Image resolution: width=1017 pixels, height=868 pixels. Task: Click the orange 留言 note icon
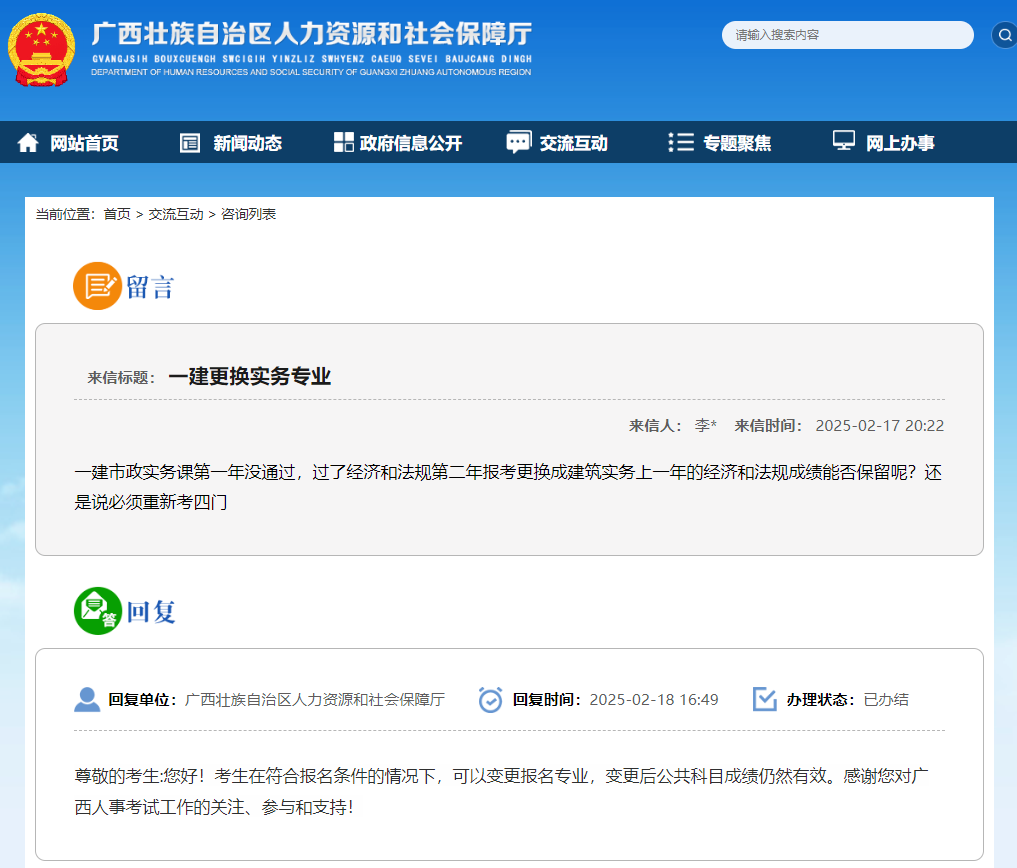[x=97, y=286]
